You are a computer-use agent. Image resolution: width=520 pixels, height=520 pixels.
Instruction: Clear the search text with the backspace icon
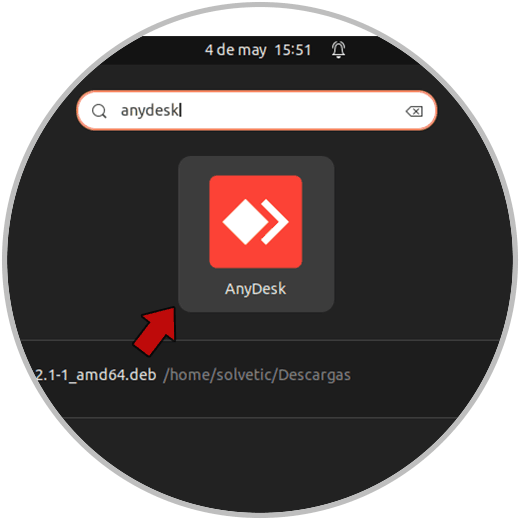(414, 111)
